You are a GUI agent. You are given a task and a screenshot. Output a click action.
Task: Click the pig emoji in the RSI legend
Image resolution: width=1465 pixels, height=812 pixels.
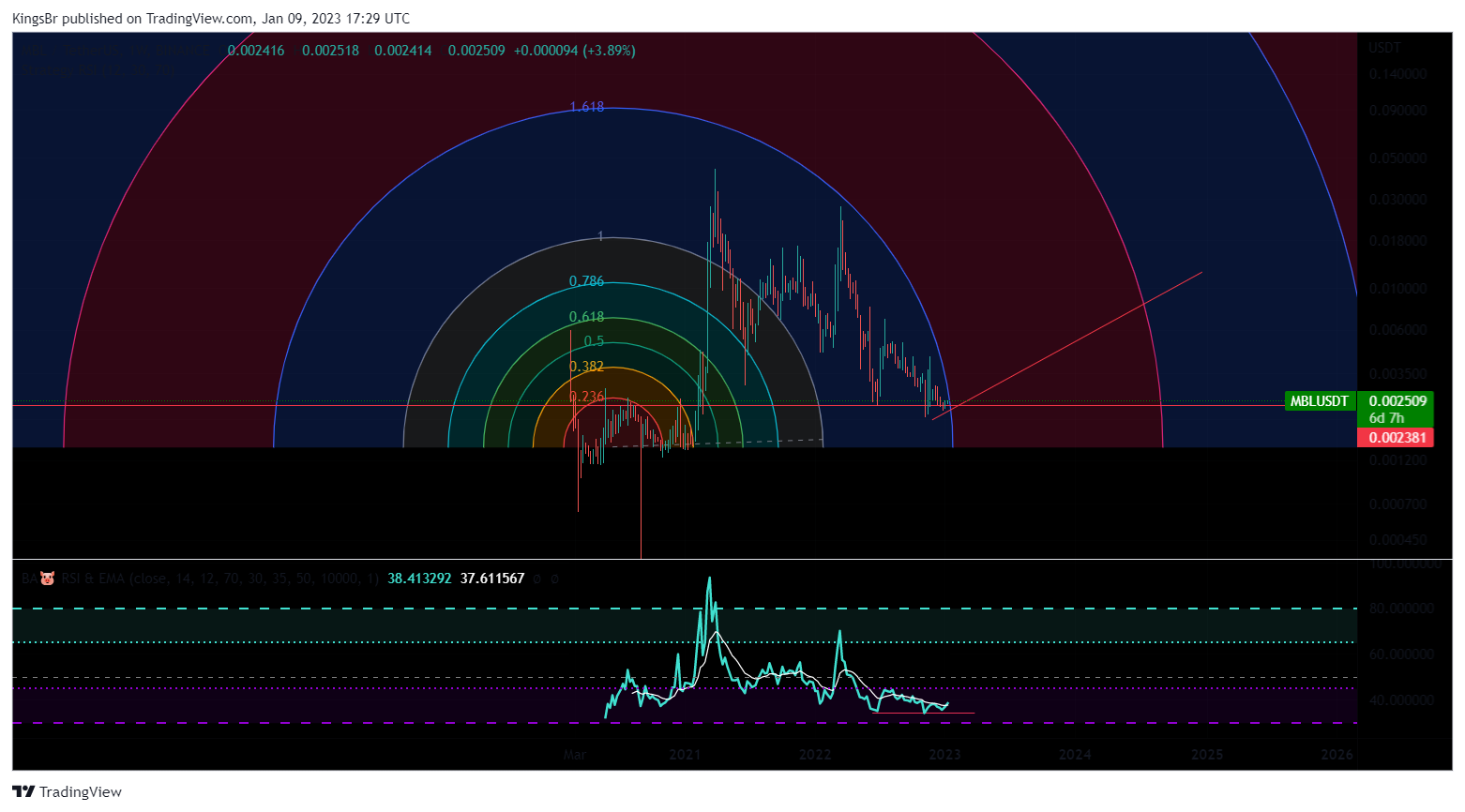click(x=47, y=579)
